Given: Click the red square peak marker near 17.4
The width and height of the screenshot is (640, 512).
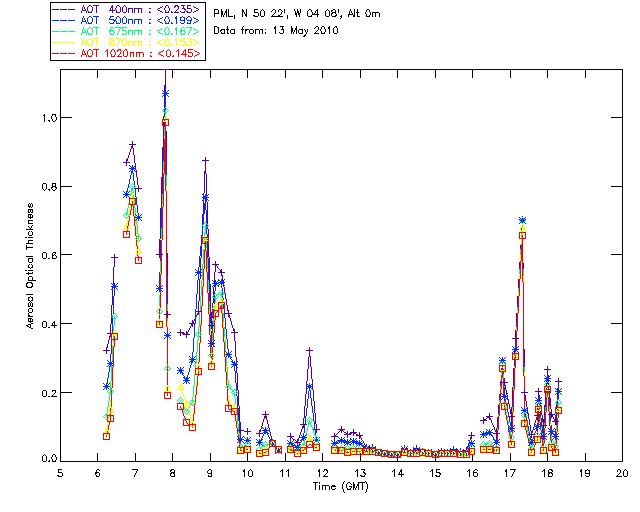Looking at the screenshot, I should click(522, 236).
